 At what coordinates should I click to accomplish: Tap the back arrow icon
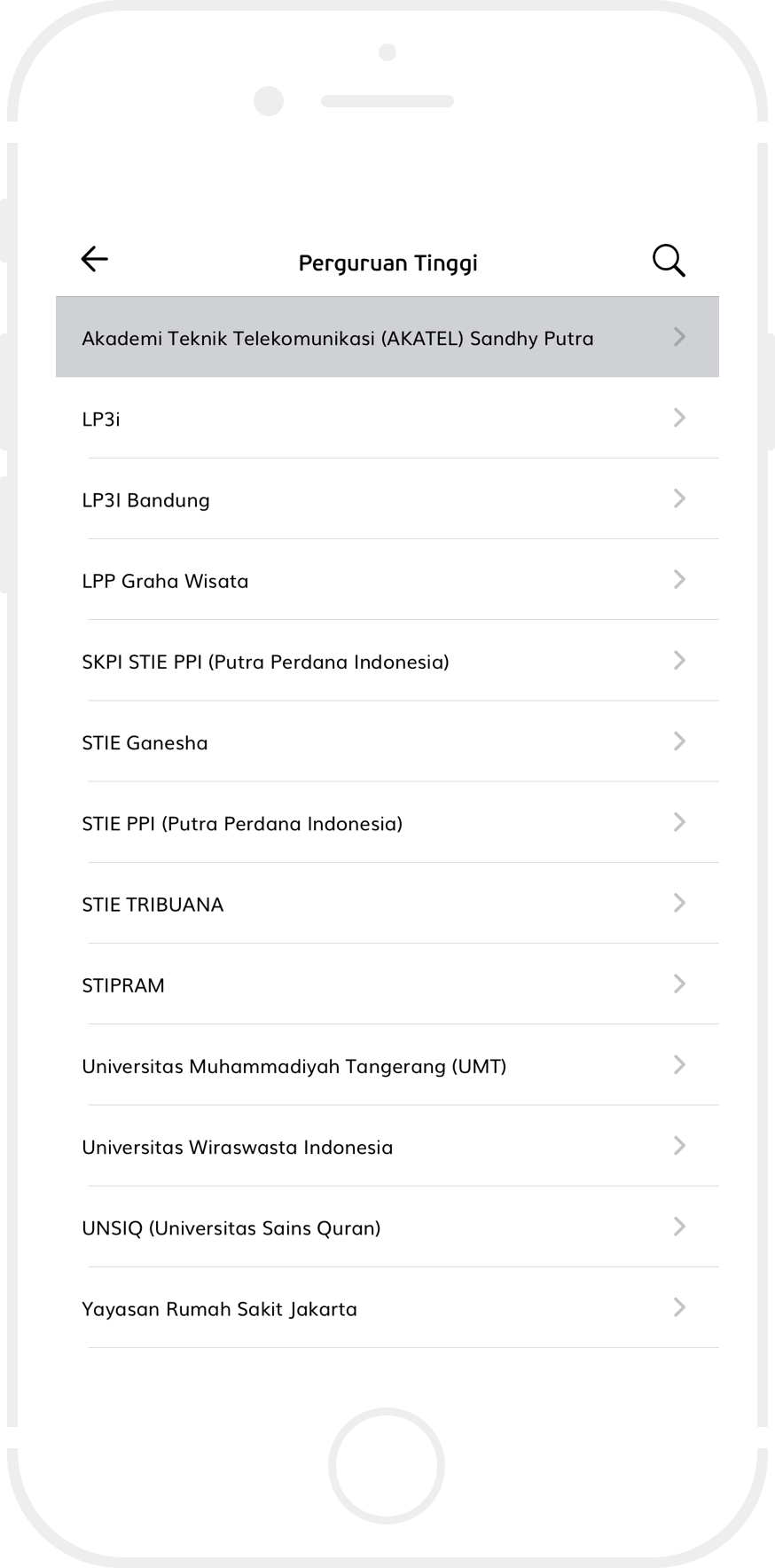[x=94, y=259]
